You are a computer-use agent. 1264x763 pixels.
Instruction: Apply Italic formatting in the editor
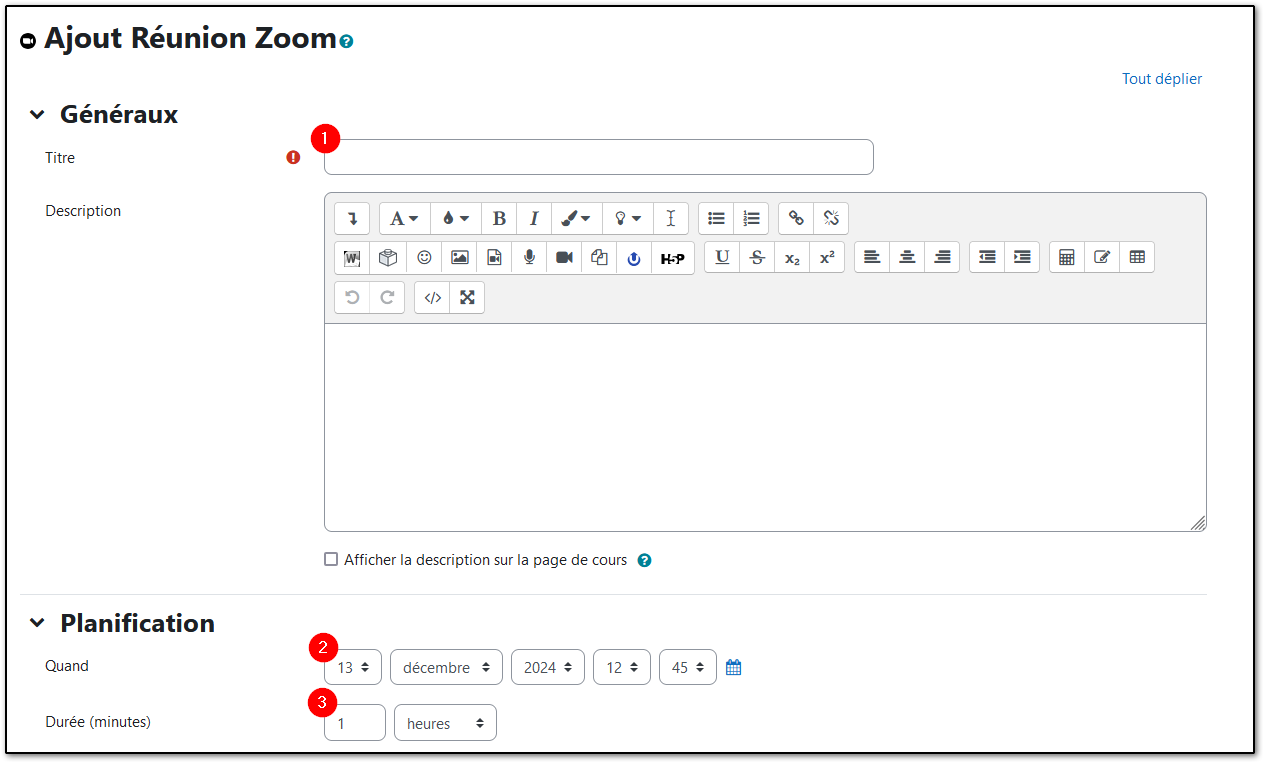tap(534, 218)
